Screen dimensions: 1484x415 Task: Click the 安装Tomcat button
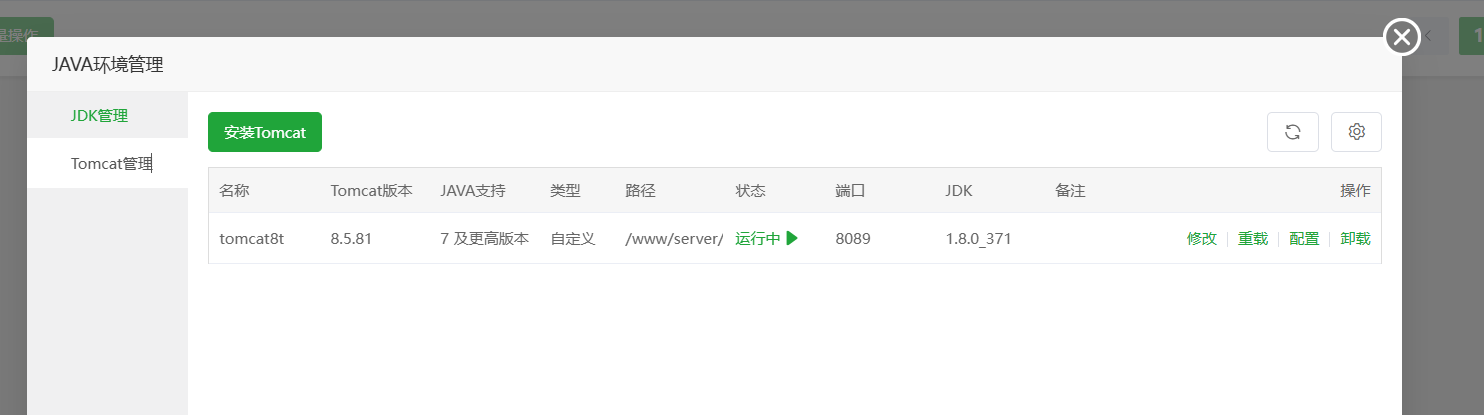[265, 132]
